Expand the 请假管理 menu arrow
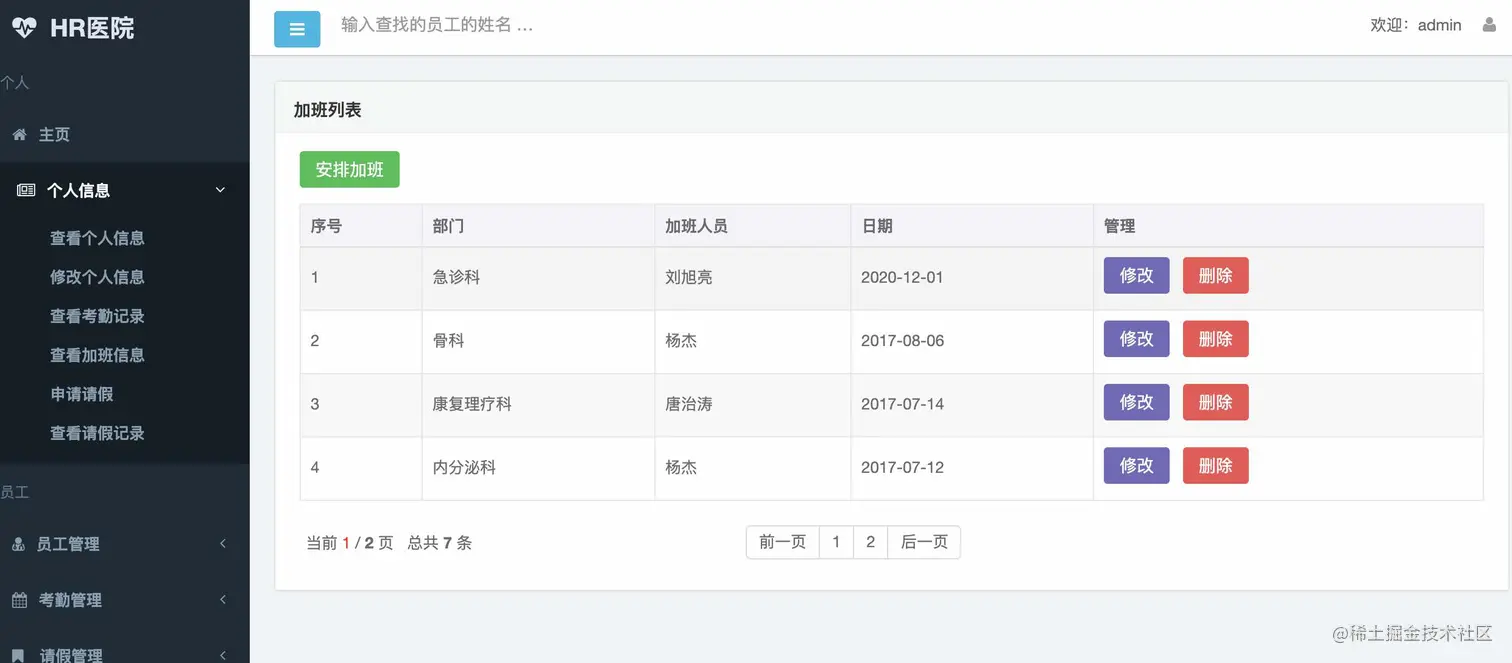Screen dimensions: 1512x663 click(222, 655)
